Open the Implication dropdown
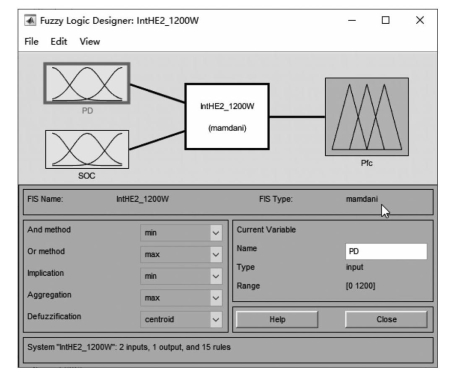This screenshot has height=372, width=451. click(x=181, y=276)
